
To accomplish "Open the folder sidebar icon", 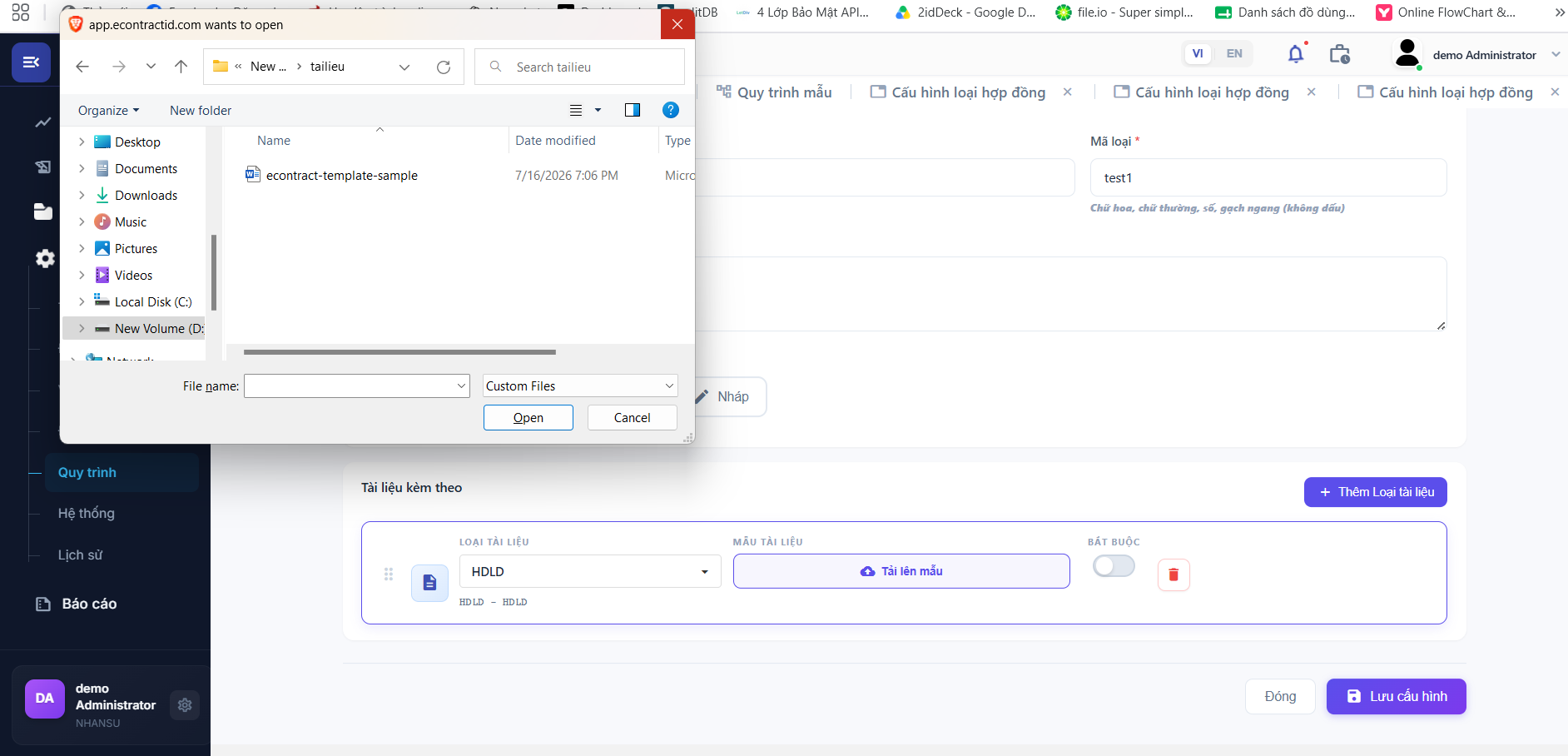I will 43,211.
